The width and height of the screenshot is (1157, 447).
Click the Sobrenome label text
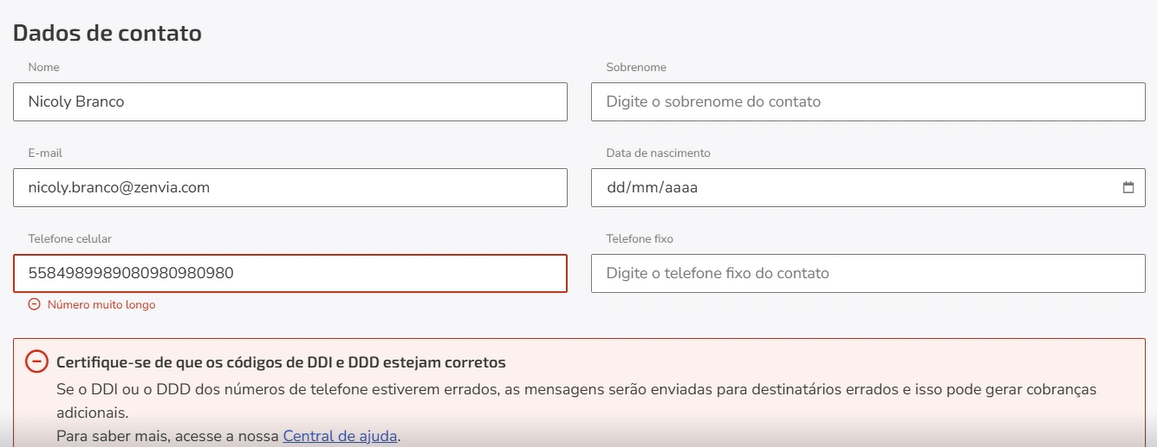636,67
